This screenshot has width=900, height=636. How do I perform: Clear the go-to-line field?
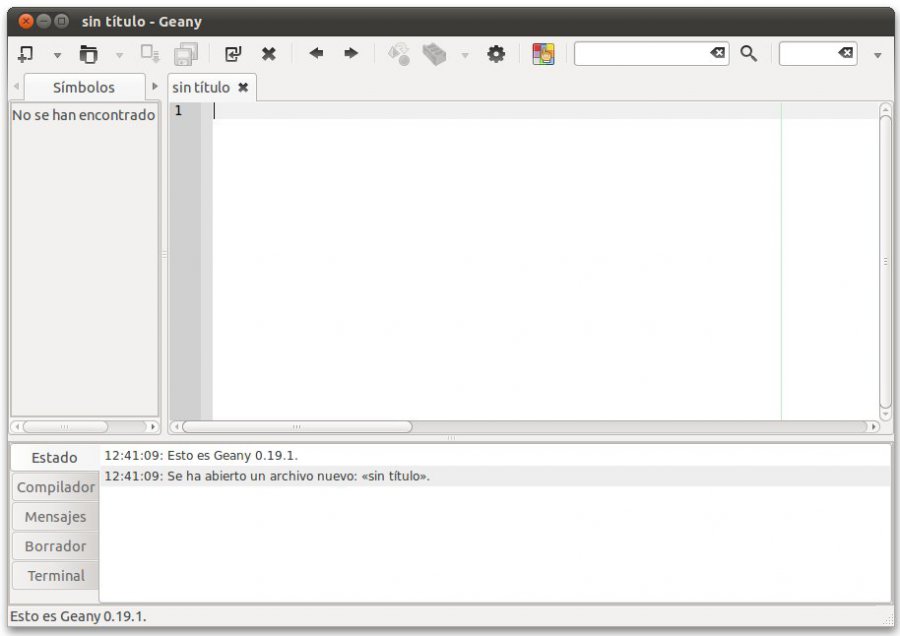[845, 53]
